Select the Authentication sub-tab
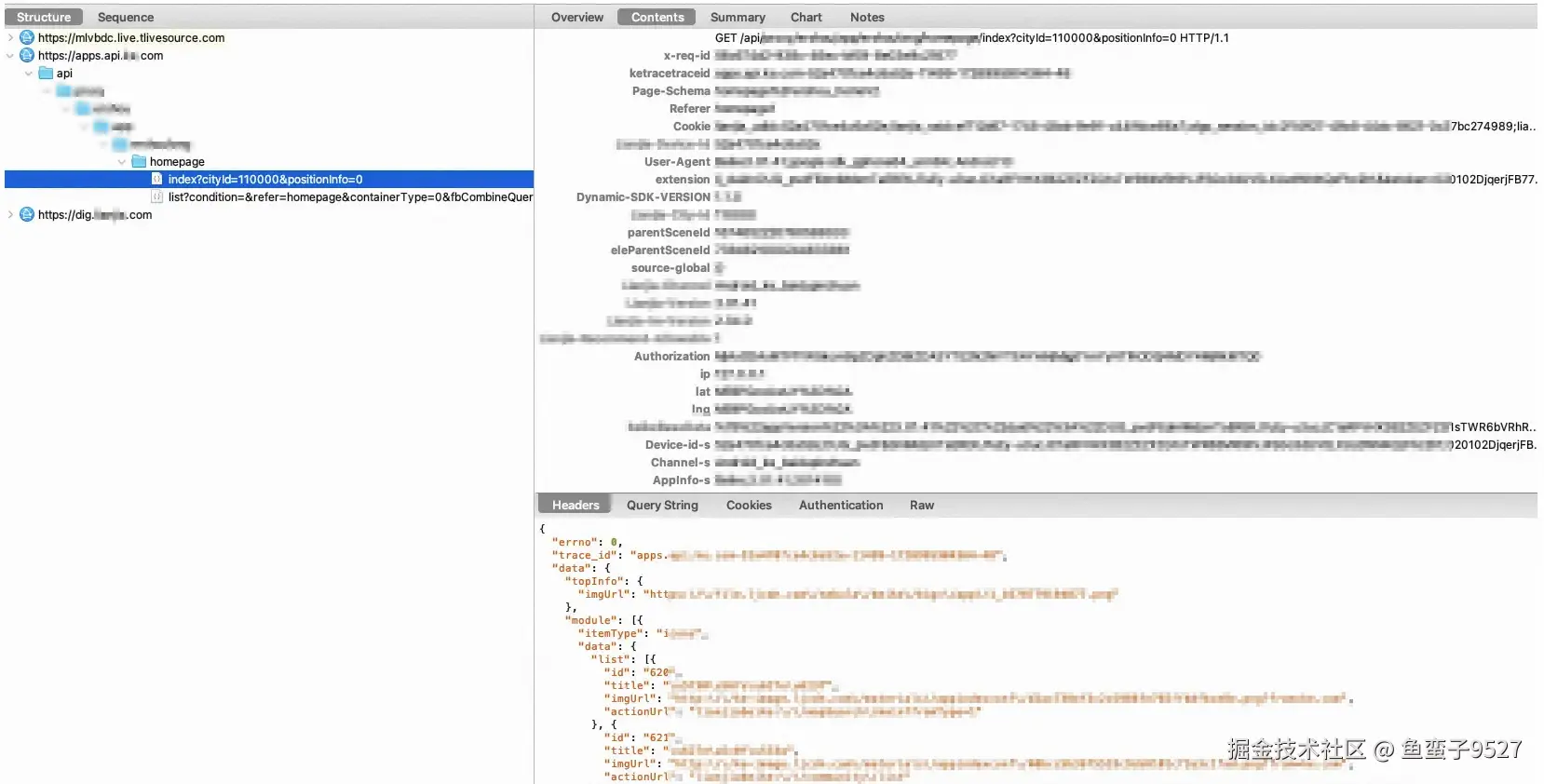Screen dimensions: 1544x784 point(841,505)
